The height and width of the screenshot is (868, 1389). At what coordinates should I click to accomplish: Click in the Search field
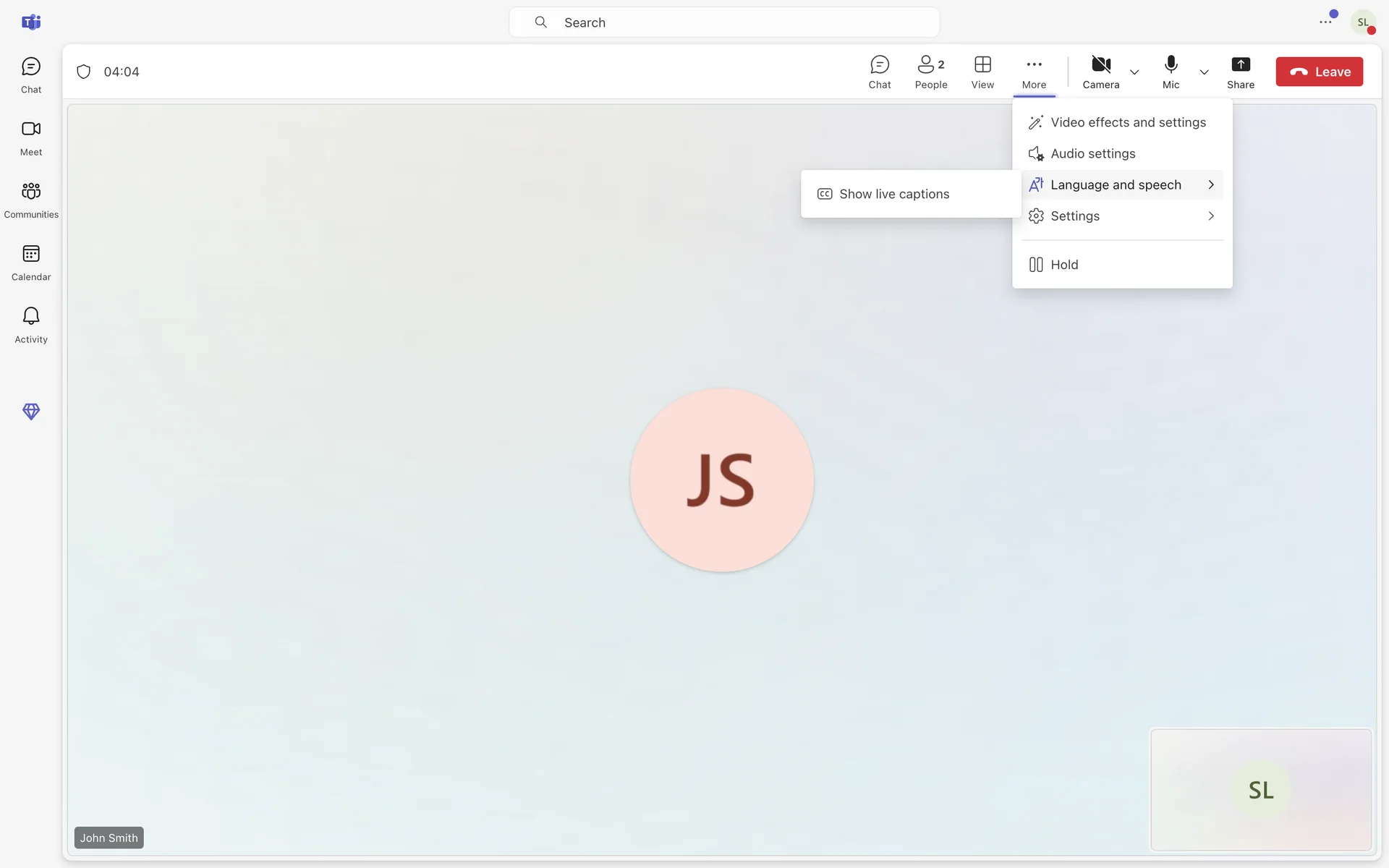723,22
